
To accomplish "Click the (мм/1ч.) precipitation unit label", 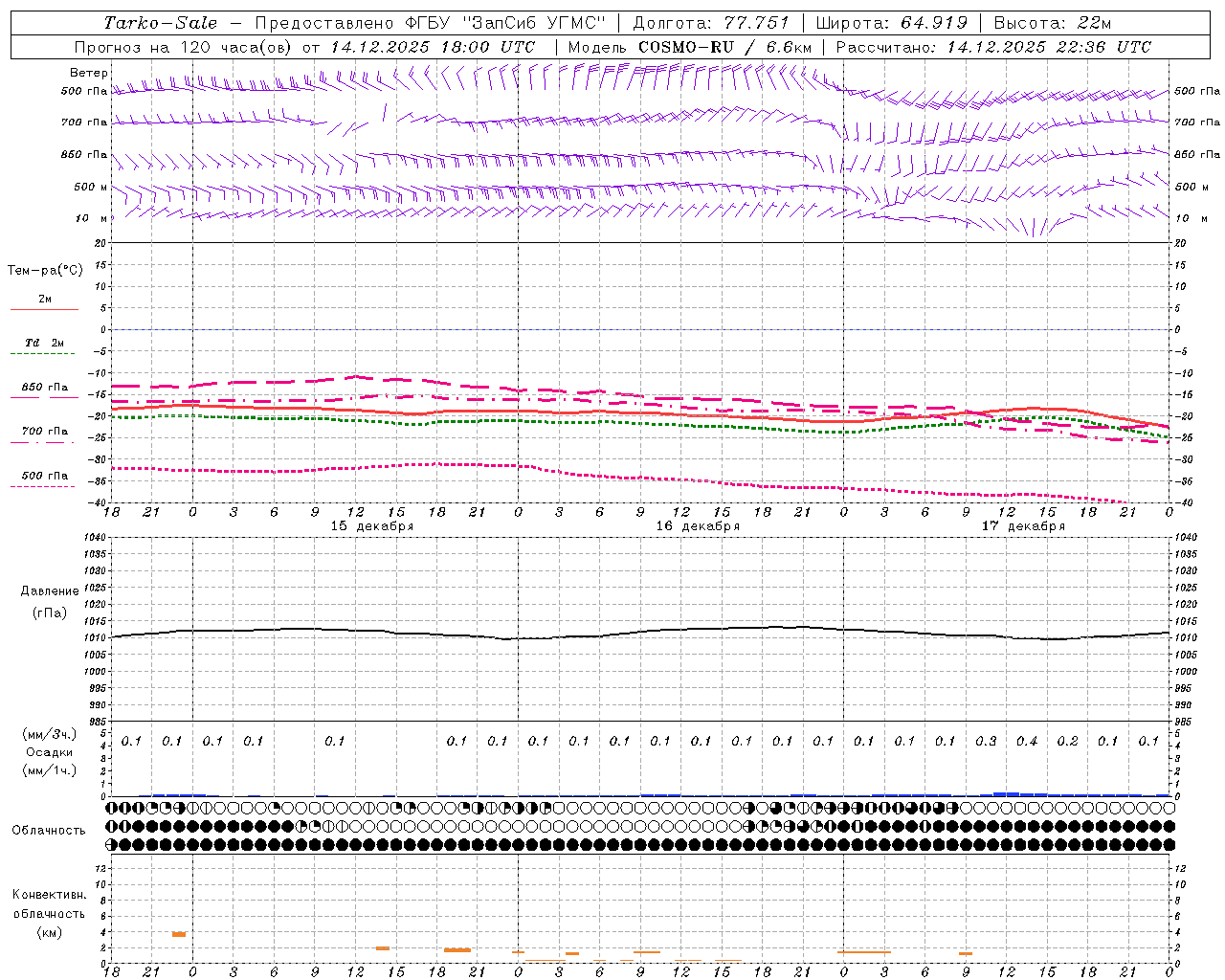I will click(50, 770).
